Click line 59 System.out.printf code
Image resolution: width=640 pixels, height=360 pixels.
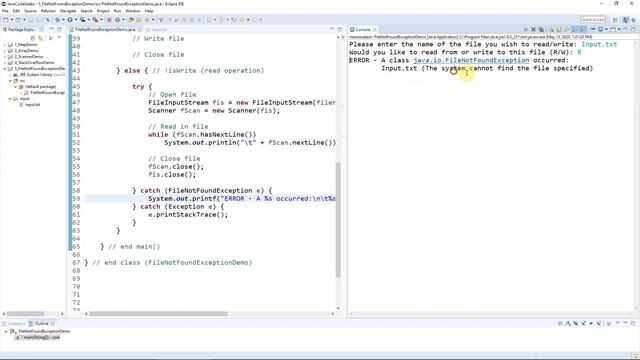242,199
